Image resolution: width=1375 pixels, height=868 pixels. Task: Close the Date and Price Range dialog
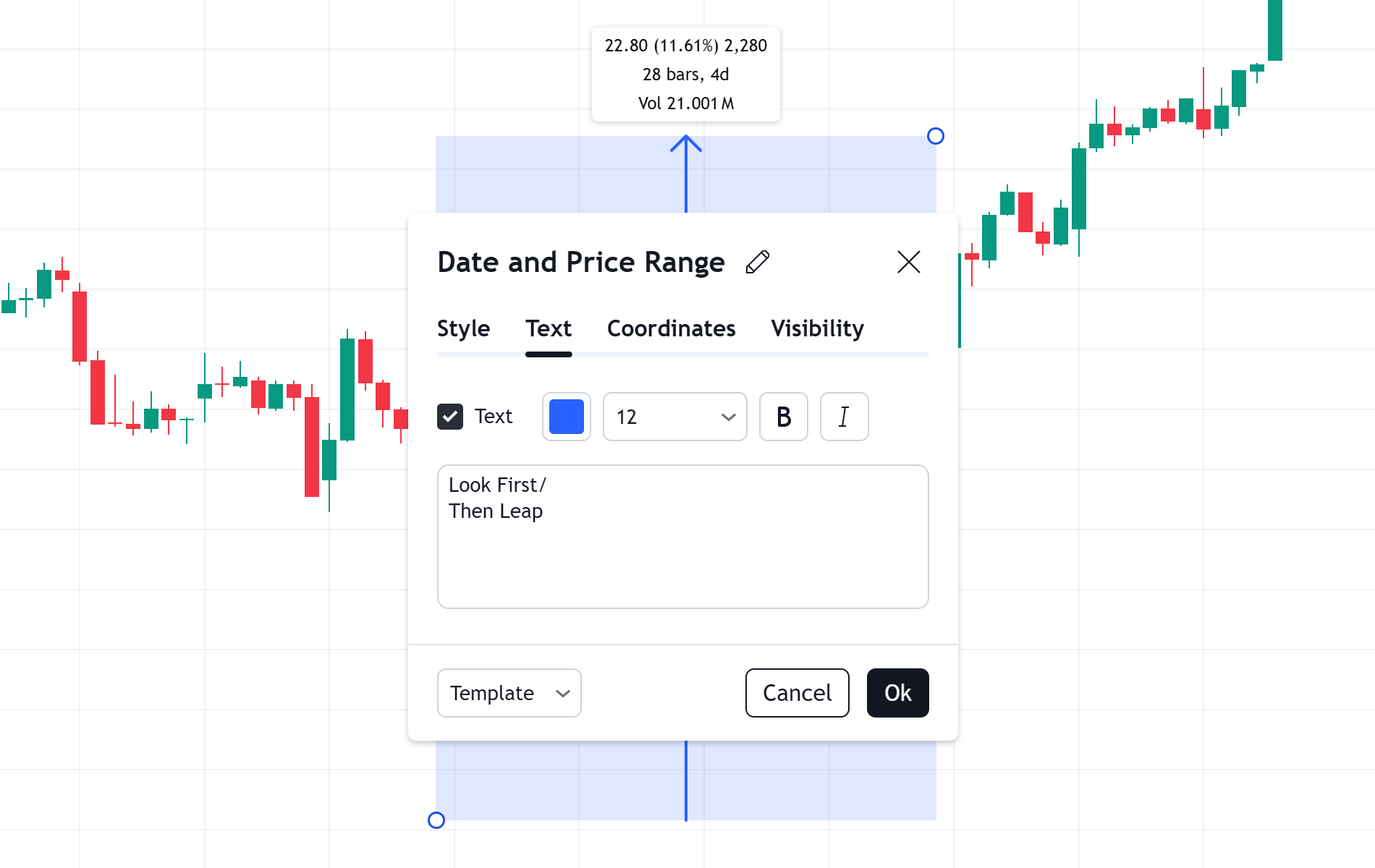pyautogui.click(x=908, y=262)
